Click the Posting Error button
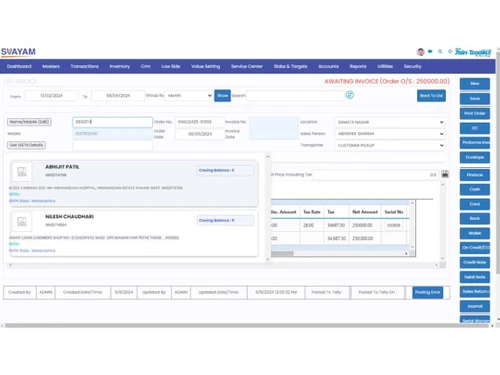Screen dimensions: 500x375 428,292
